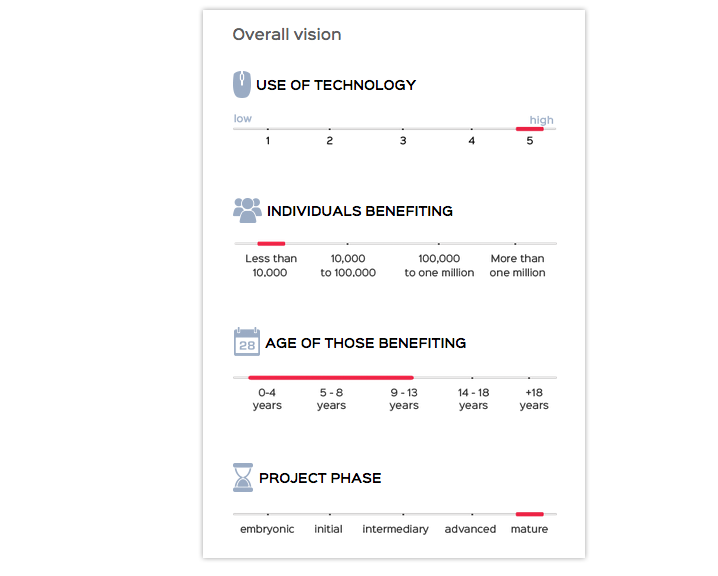Click the 'high' label on the technology scale
718x576 pixels.
coord(542,120)
